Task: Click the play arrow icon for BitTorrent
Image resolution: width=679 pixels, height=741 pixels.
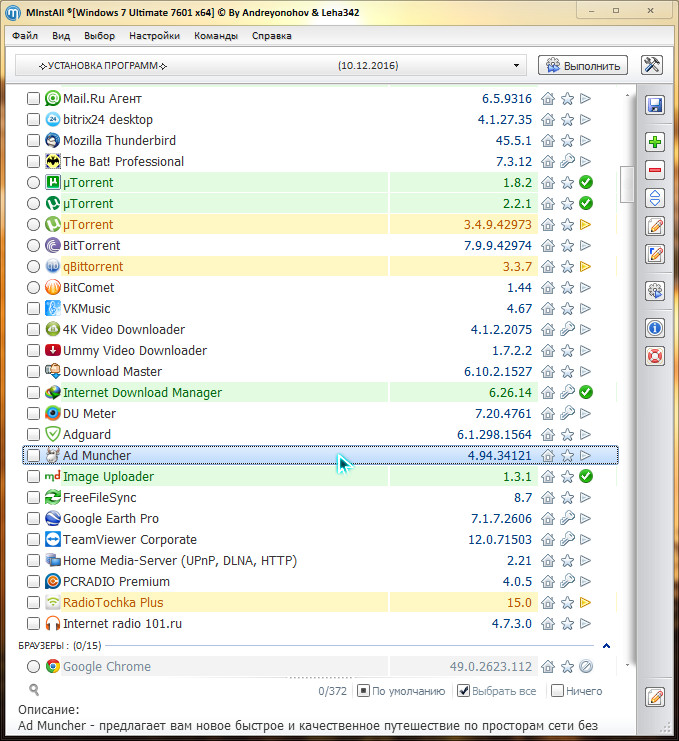Action: click(x=585, y=245)
